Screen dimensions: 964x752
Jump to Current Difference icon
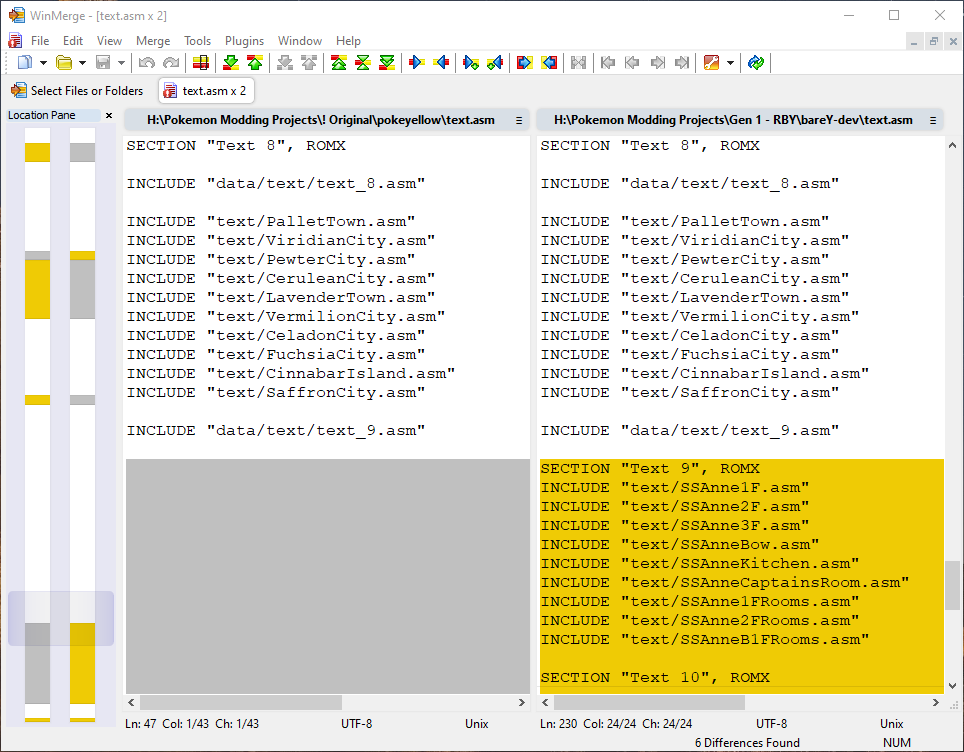point(363,63)
